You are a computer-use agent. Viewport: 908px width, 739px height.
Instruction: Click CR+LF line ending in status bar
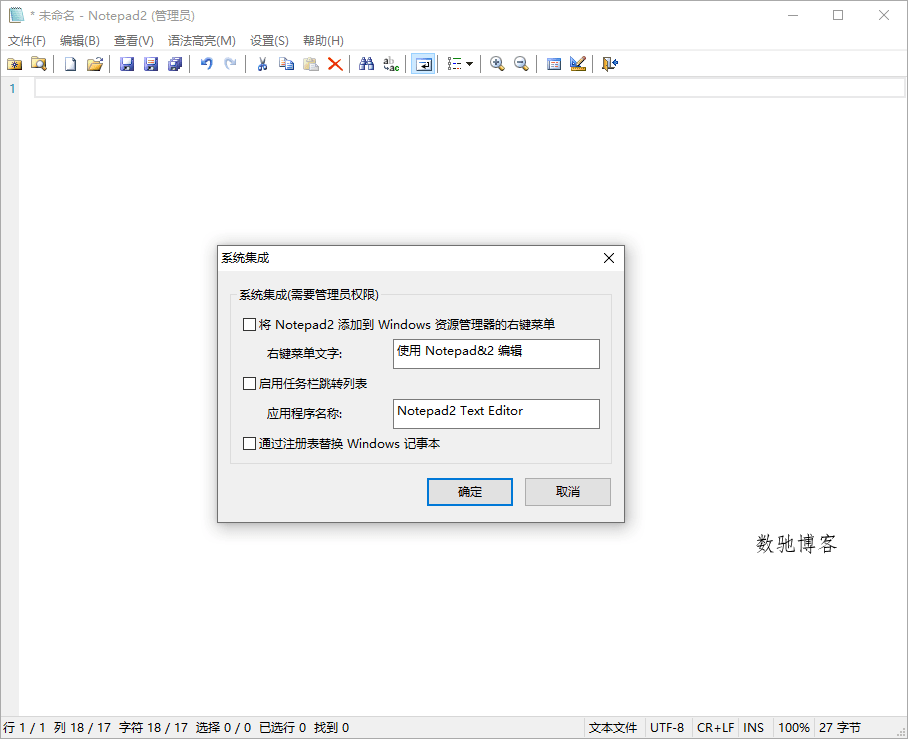coord(715,728)
